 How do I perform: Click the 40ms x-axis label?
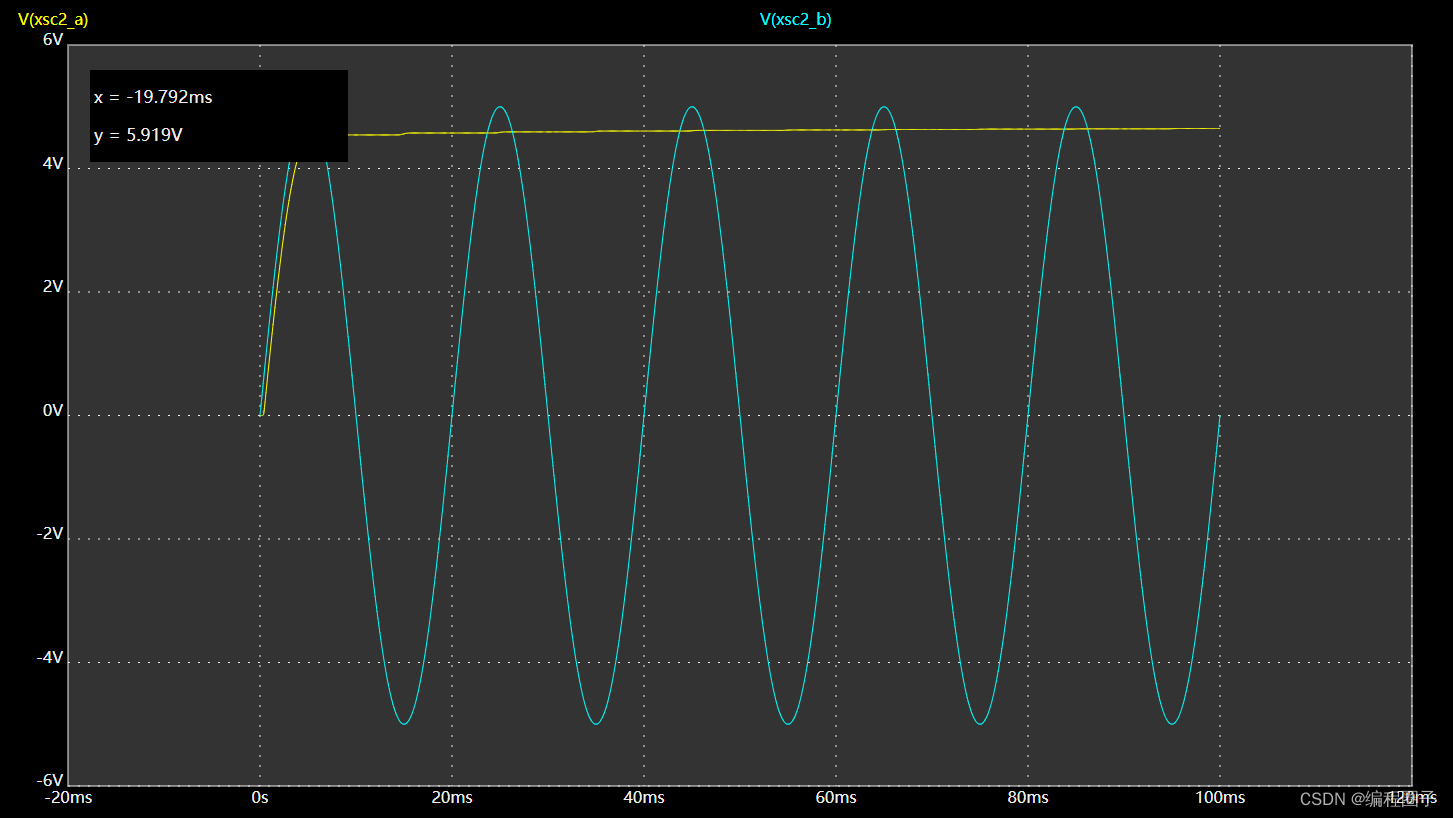point(644,797)
